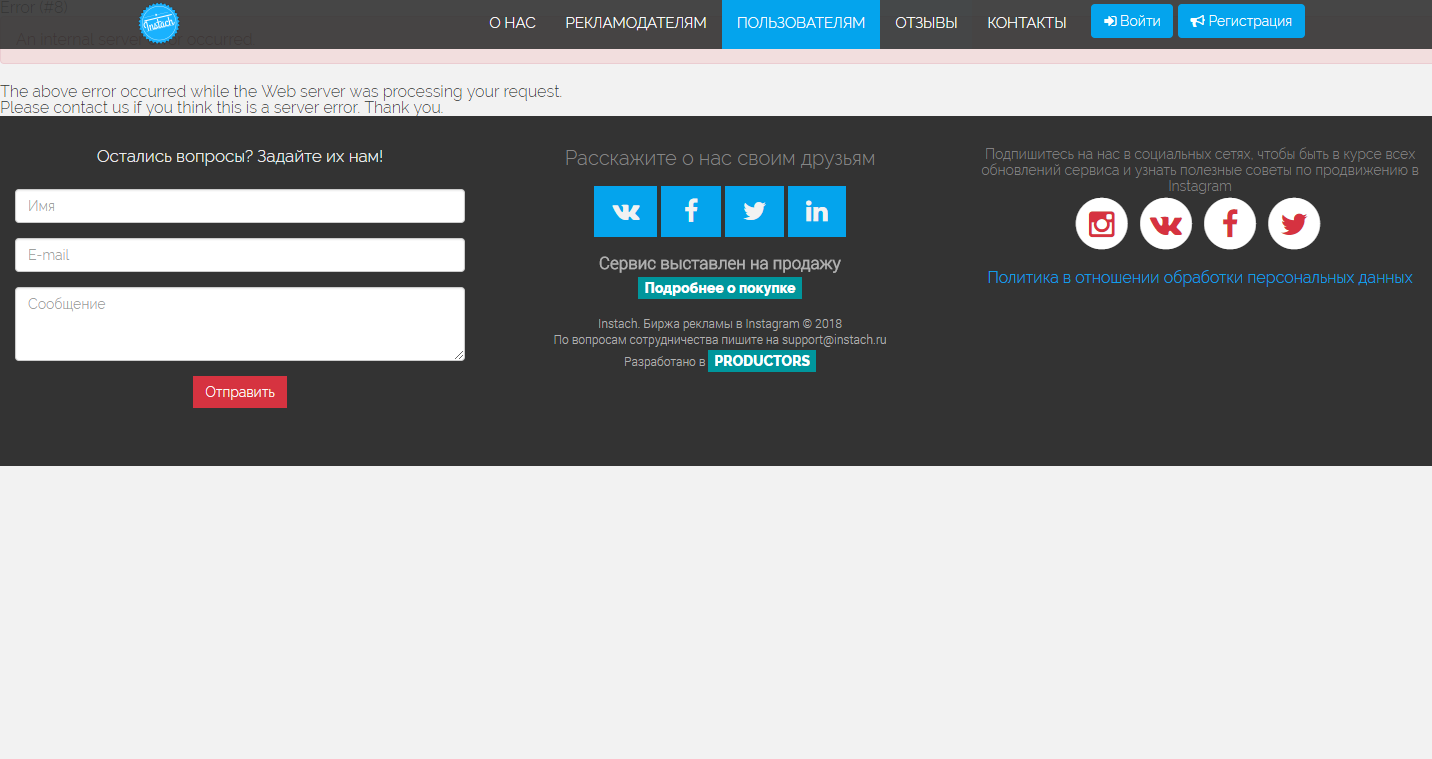
Task: Share via VK blue square icon
Action: coord(625,211)
